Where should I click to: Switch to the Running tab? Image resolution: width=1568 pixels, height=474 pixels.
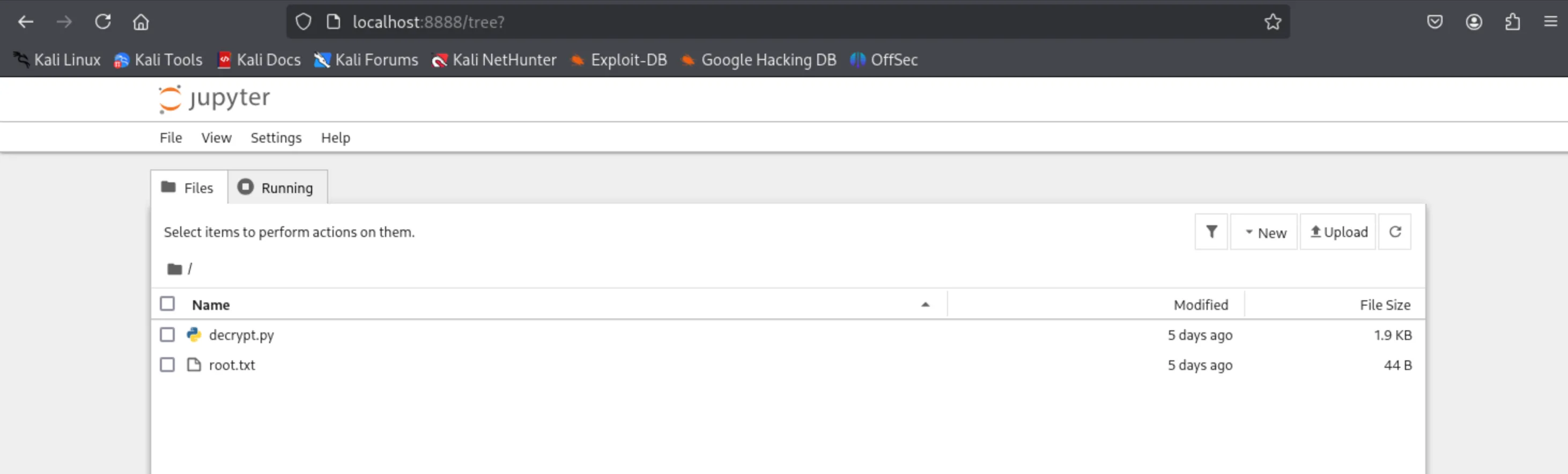click(278, 188)
